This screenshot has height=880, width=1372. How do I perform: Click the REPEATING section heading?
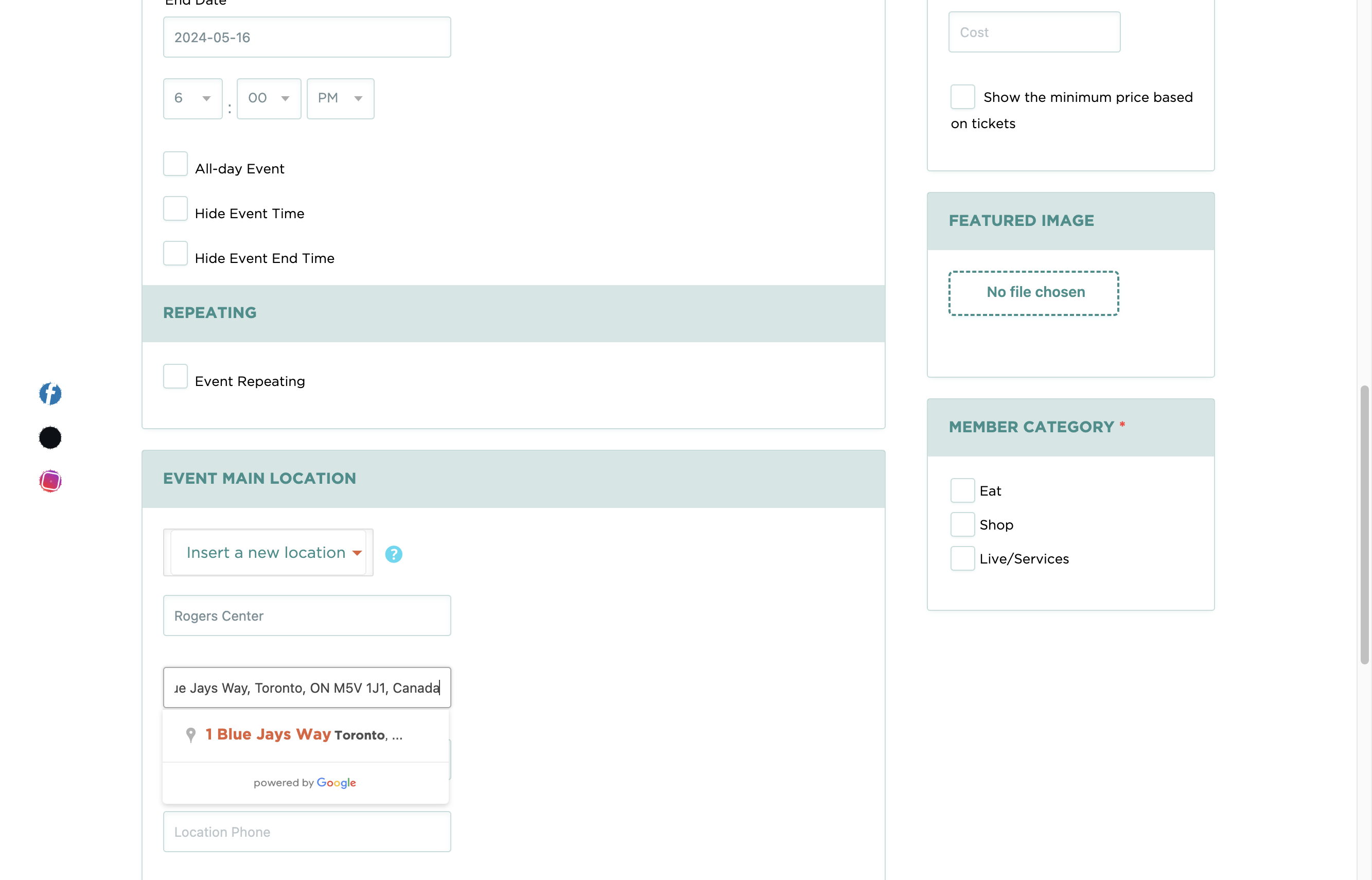point(210,312)
